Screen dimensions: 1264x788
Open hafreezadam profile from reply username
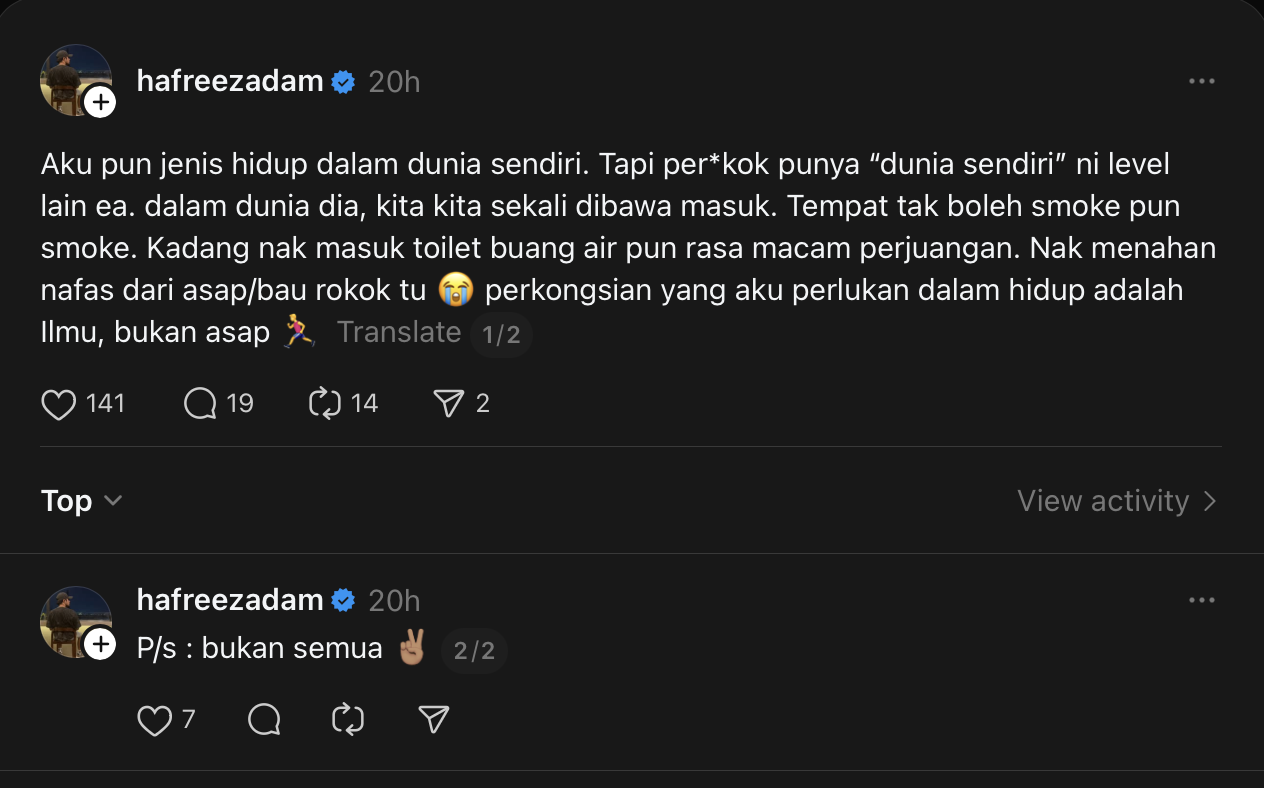pyautogui.click(x=230, y=600)
